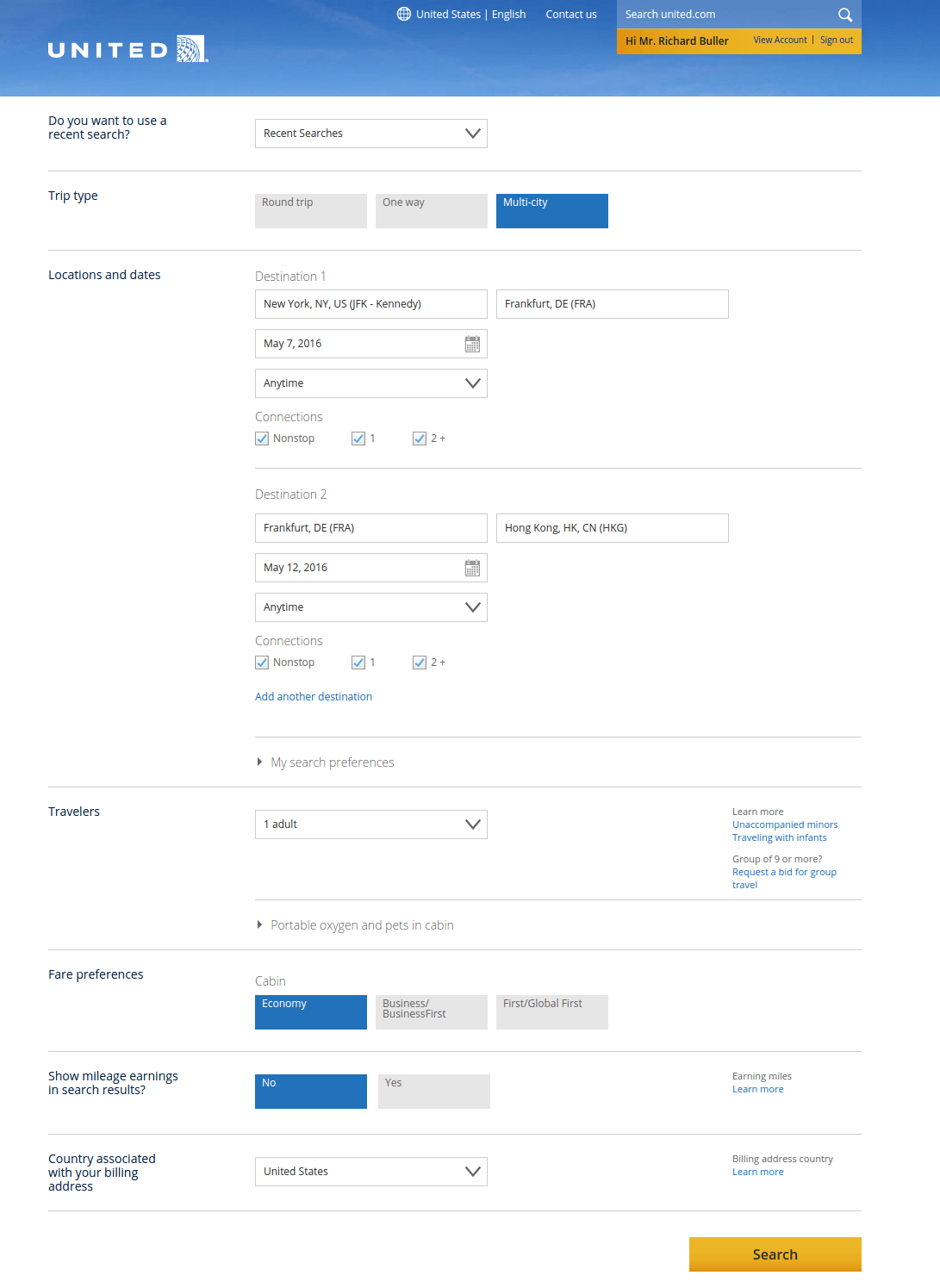Viewport: 940px width, 1288px height.
Task: Click Add another destination link
Action: point(314,697)
